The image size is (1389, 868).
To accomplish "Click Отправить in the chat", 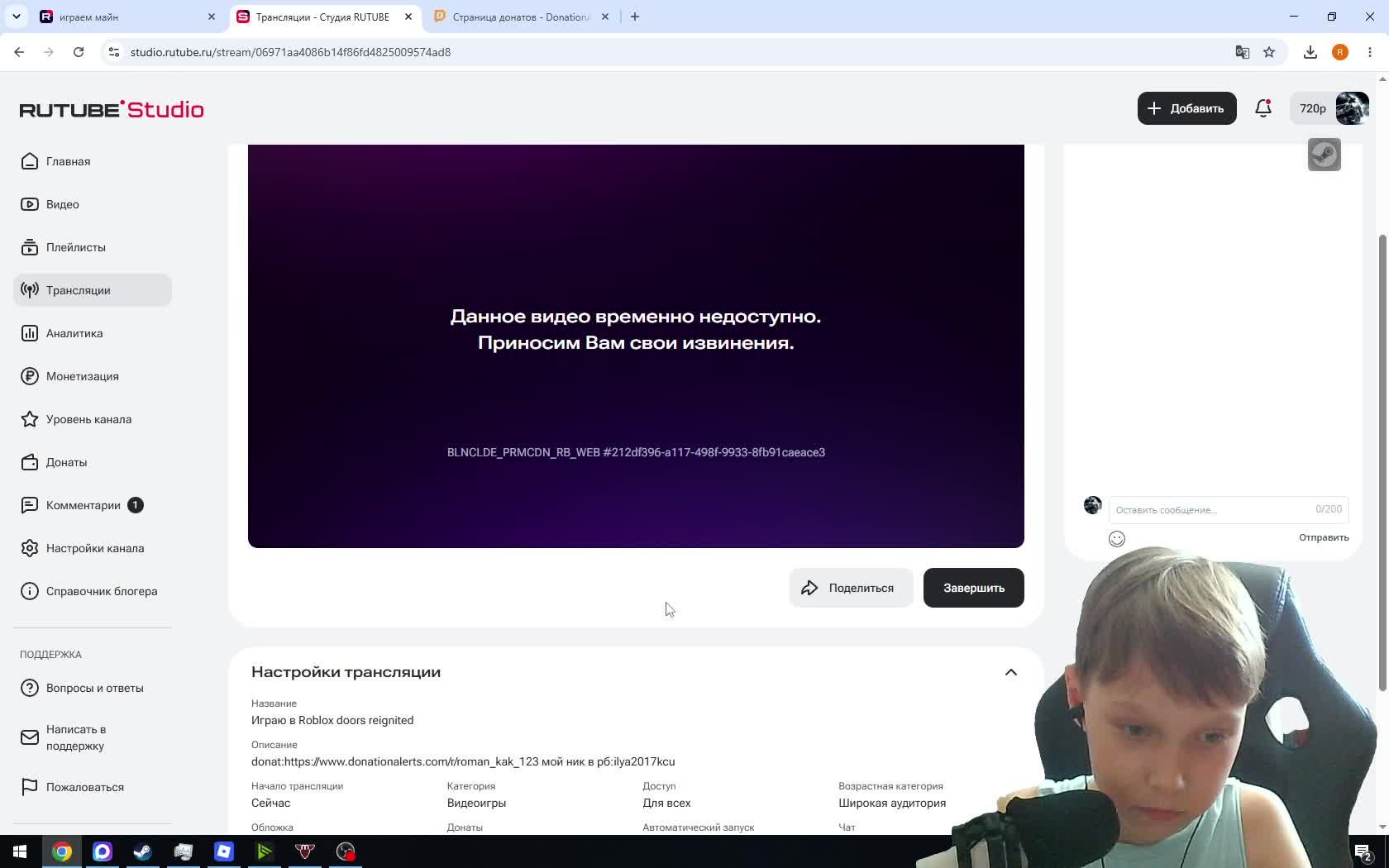I will (1324, 537).
